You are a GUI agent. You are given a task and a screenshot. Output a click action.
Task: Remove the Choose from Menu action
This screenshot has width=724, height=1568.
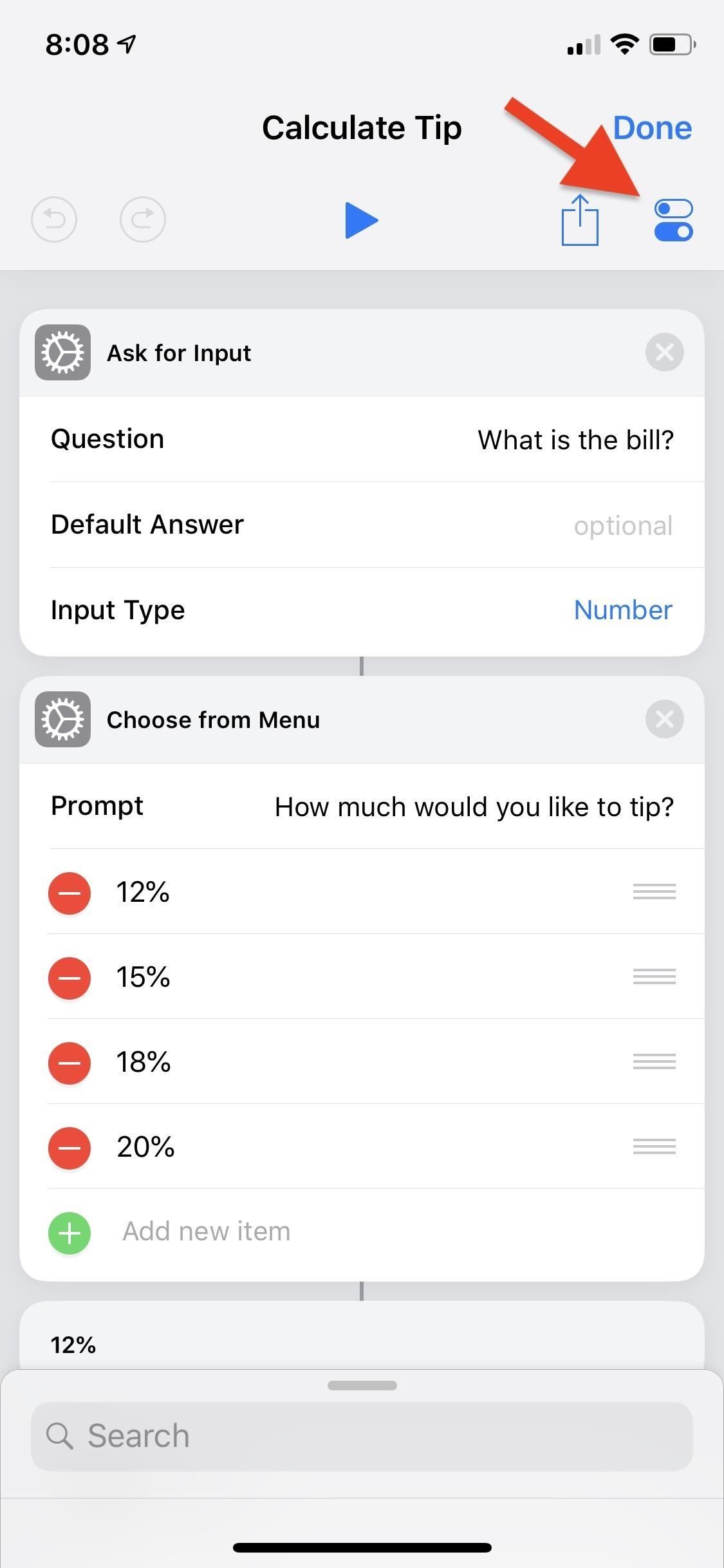[x=664, y=719]
